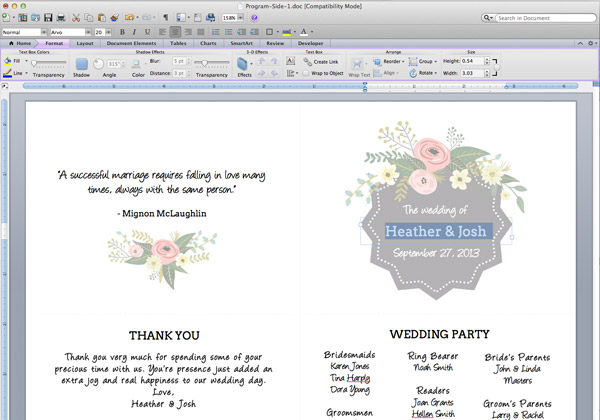
Task: Switch to the Home tab
Action: click(x=20, y=43)
